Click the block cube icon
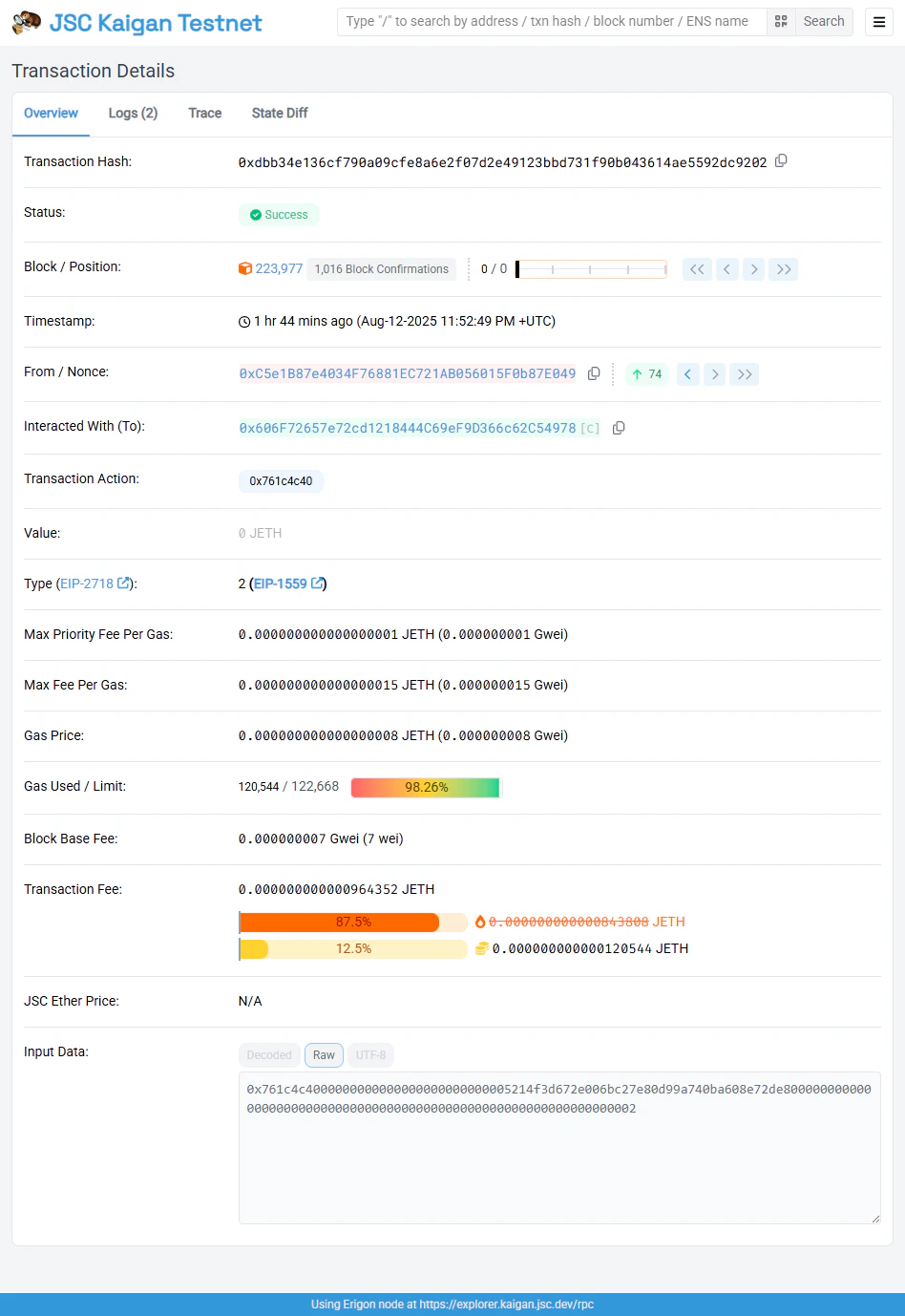The height and width of the screenshot is (1316, 905). point(245,268)
